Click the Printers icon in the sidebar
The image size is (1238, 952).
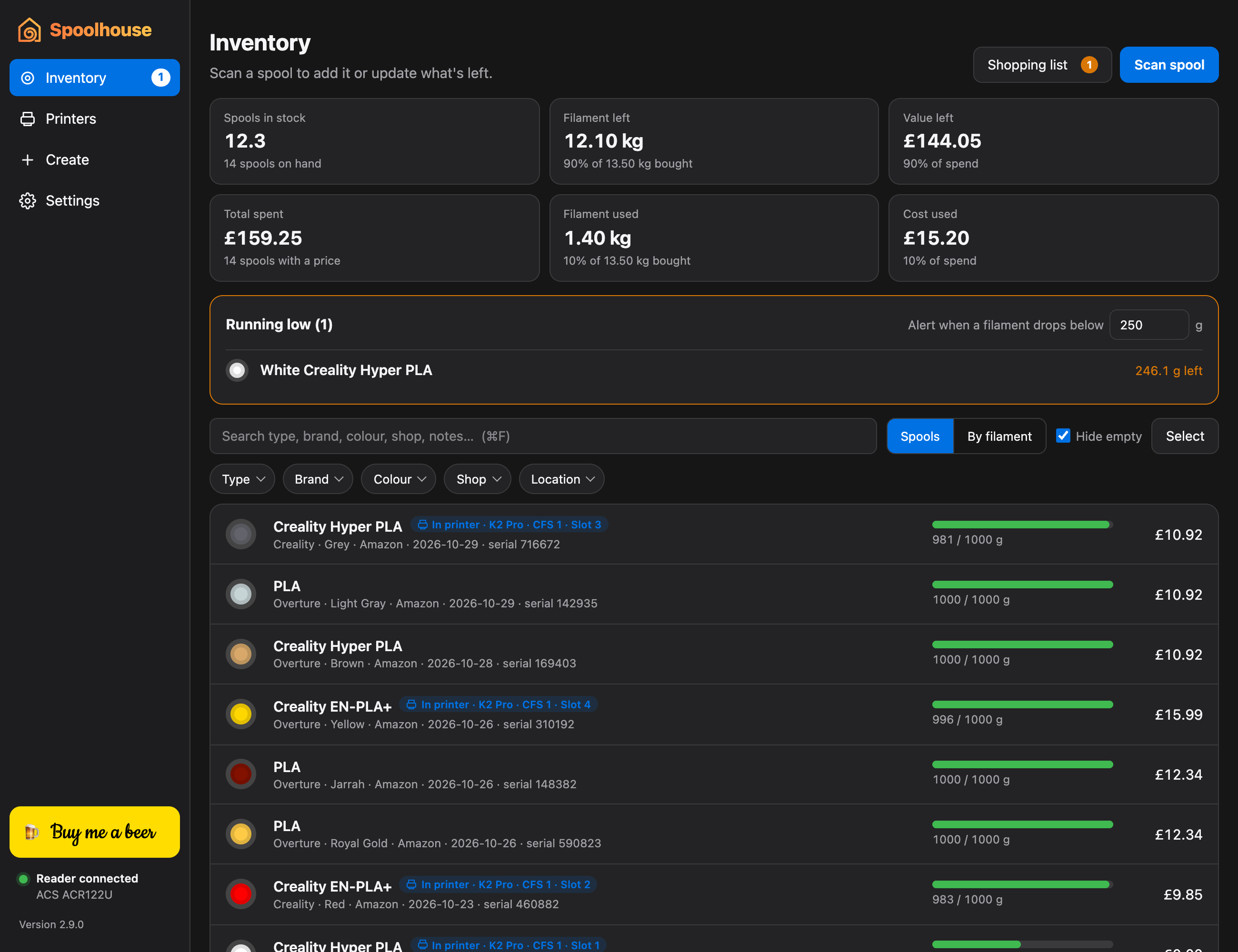(27, 119)
